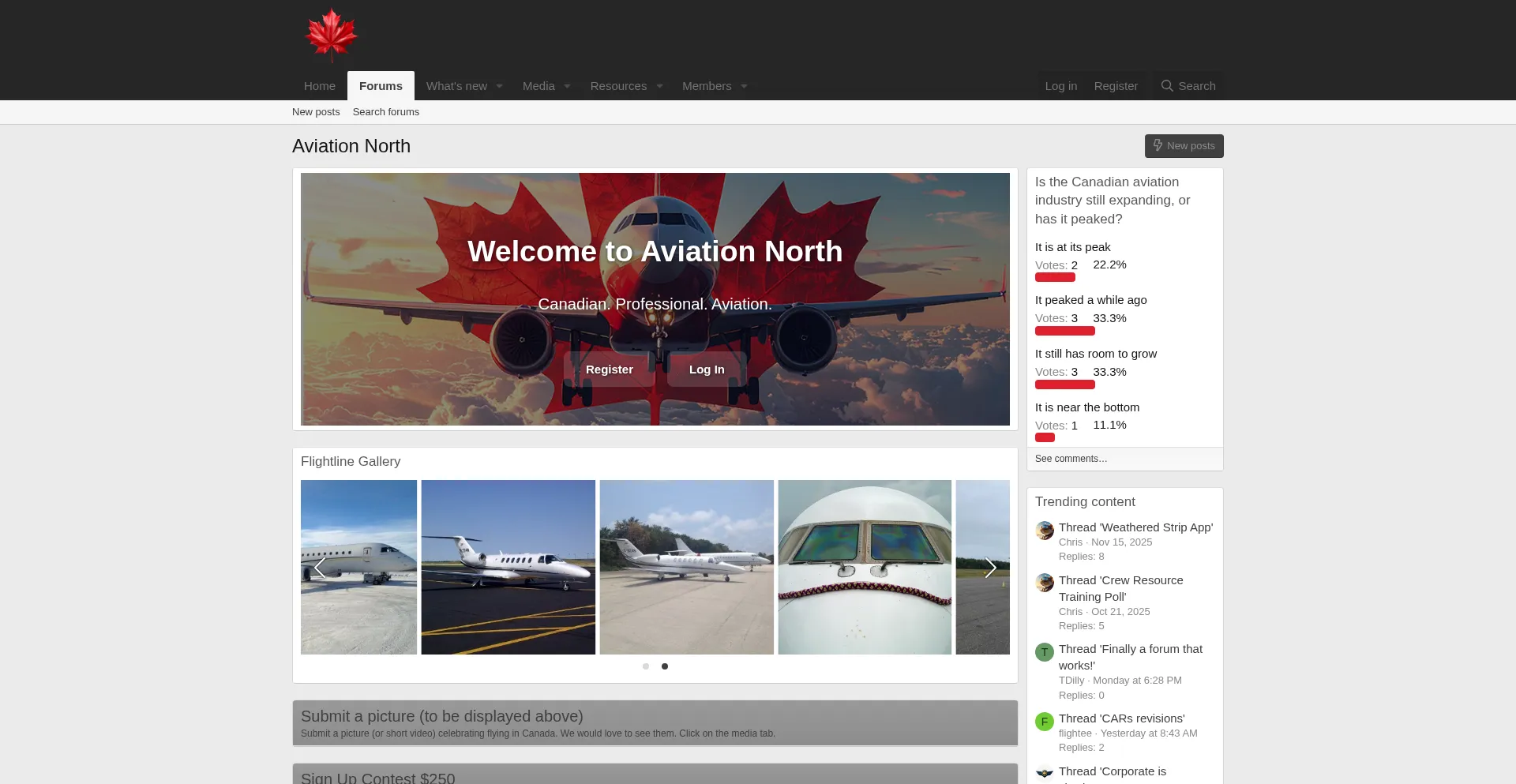Click TDilly's green T avatar
Viewport: 1516px width, 784px height.
tap(1045, 652)
